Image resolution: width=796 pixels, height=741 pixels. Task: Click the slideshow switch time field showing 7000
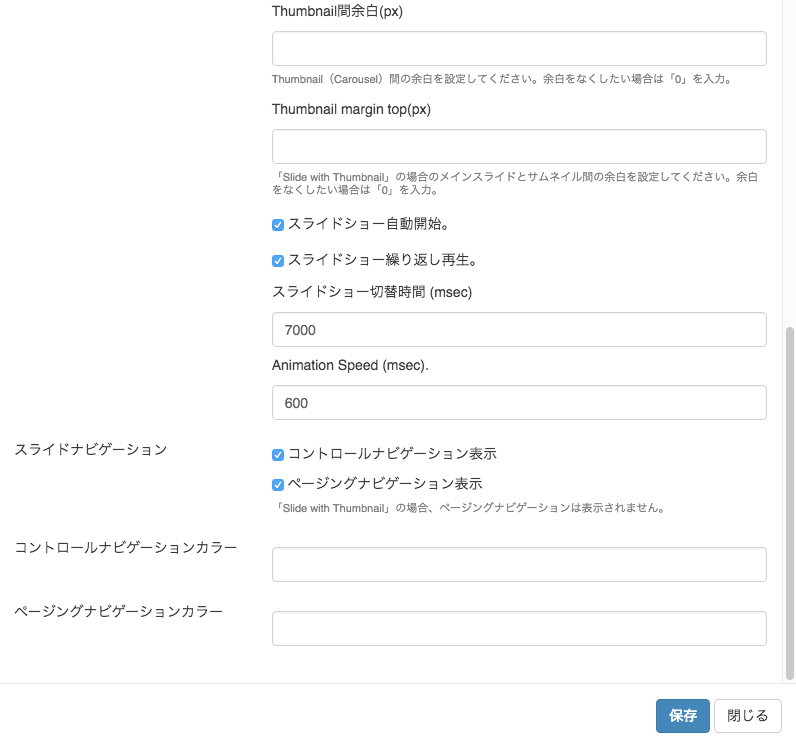click(x=519, y=330)
